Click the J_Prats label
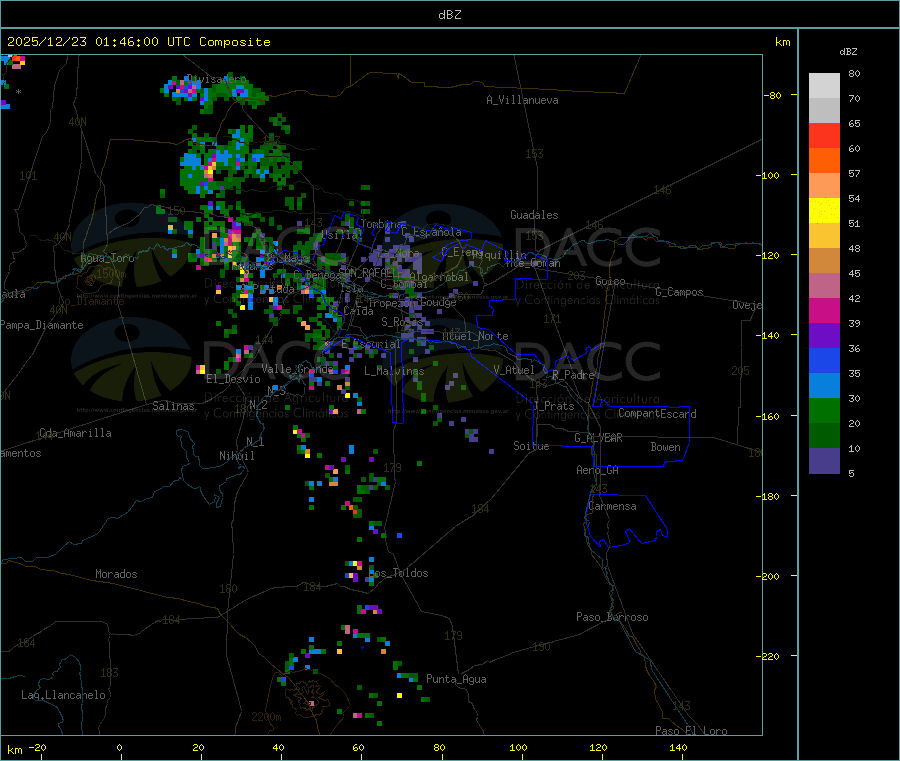The width and height of the screenshot is (900, 761). 554,406
